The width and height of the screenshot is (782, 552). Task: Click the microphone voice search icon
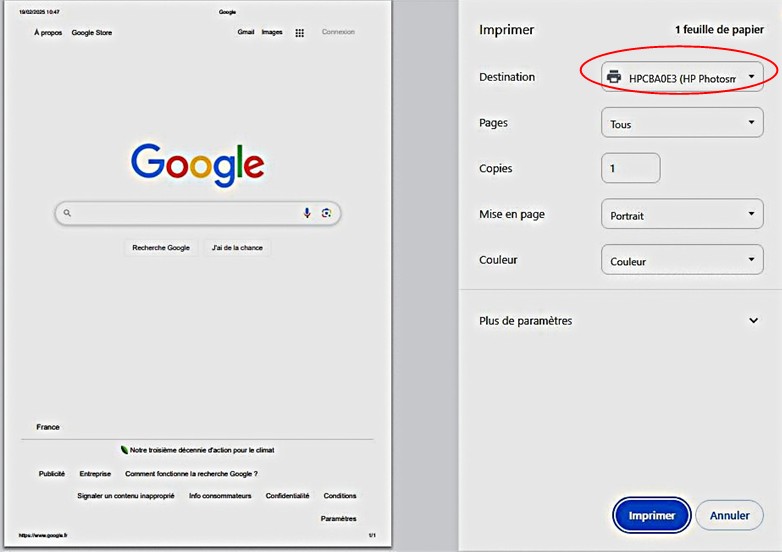[307, 213]
